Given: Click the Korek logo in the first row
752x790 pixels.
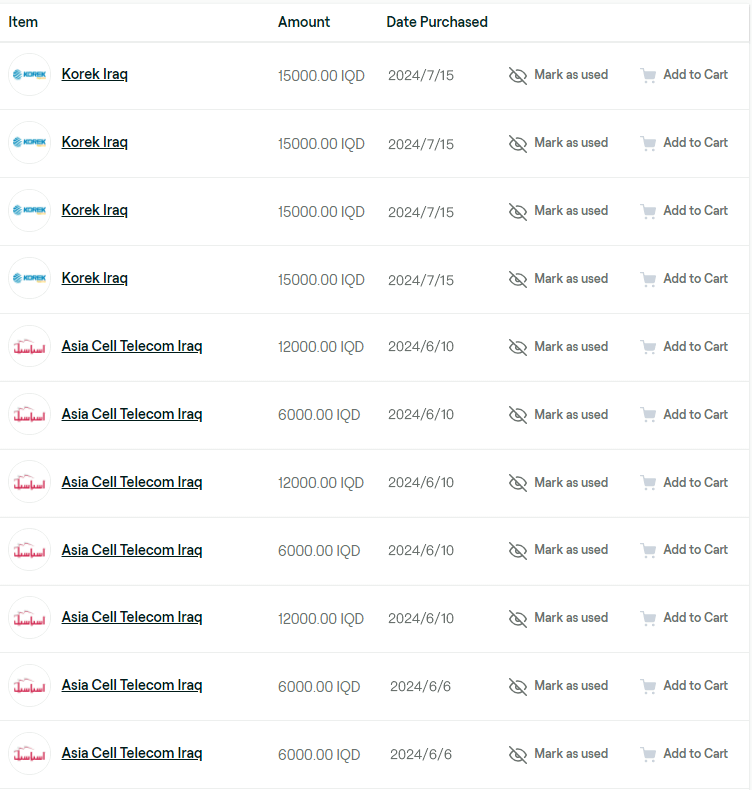Looking at the screenshot, I should coord(29,75).
